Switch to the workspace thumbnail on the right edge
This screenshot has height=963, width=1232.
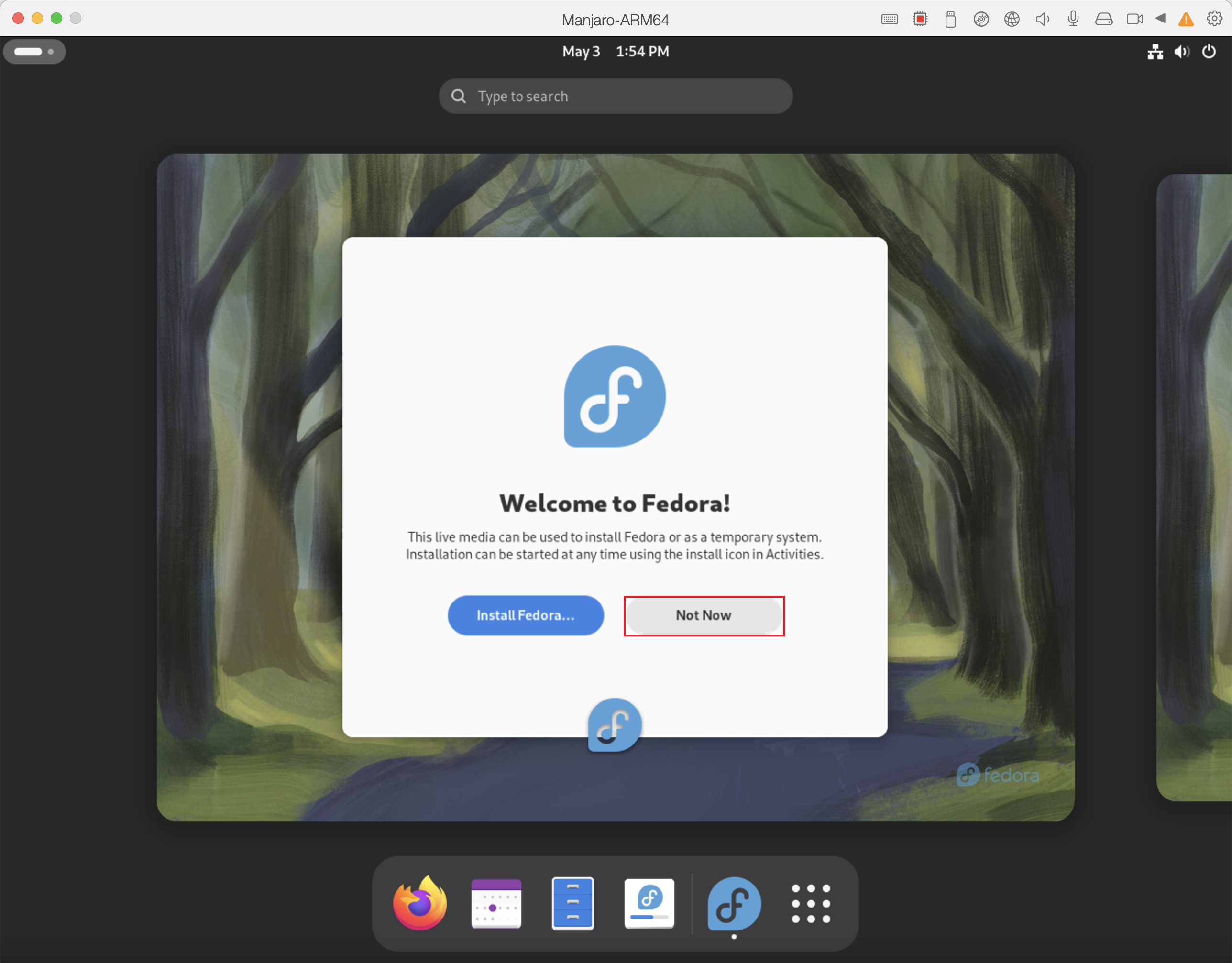pos(1194,487)
